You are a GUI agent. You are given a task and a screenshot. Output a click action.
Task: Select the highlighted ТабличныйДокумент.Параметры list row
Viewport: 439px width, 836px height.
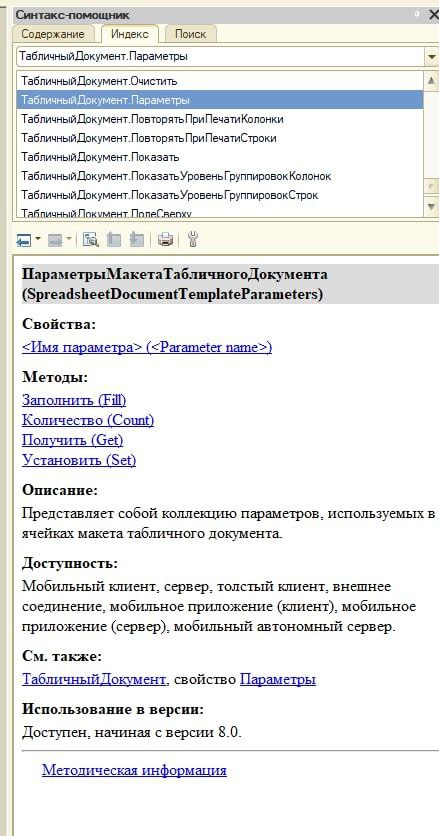pos(220,100)
